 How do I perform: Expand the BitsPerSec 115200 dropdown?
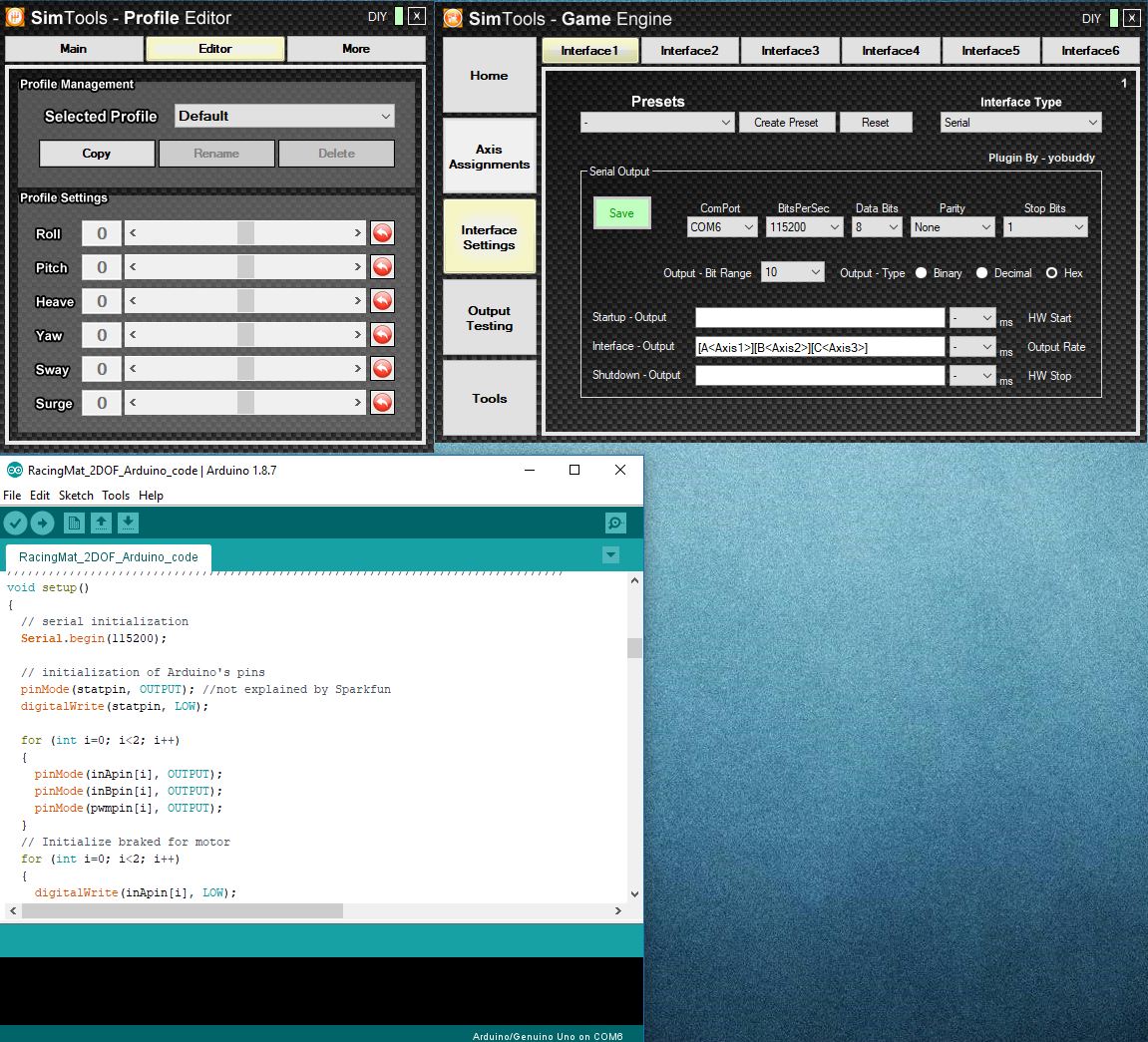click(805, 227)
